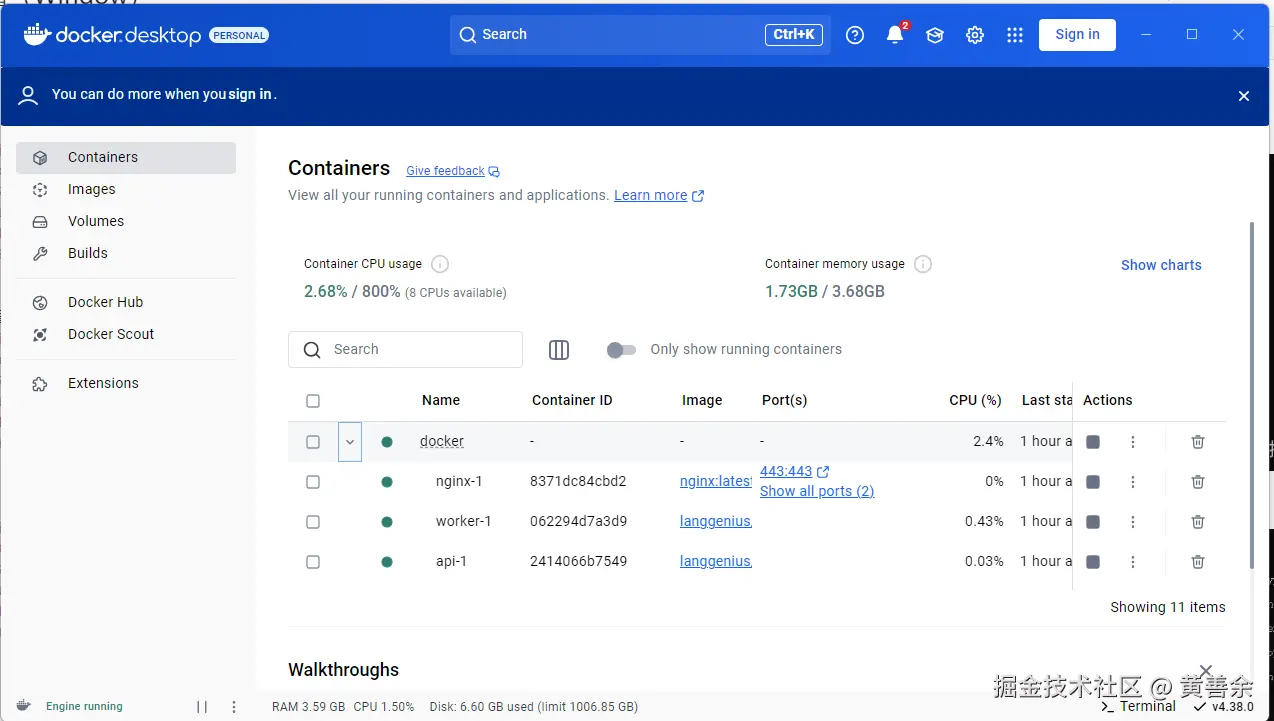Open the Learn more link
Screen dimensions: 1274x721
659,196
